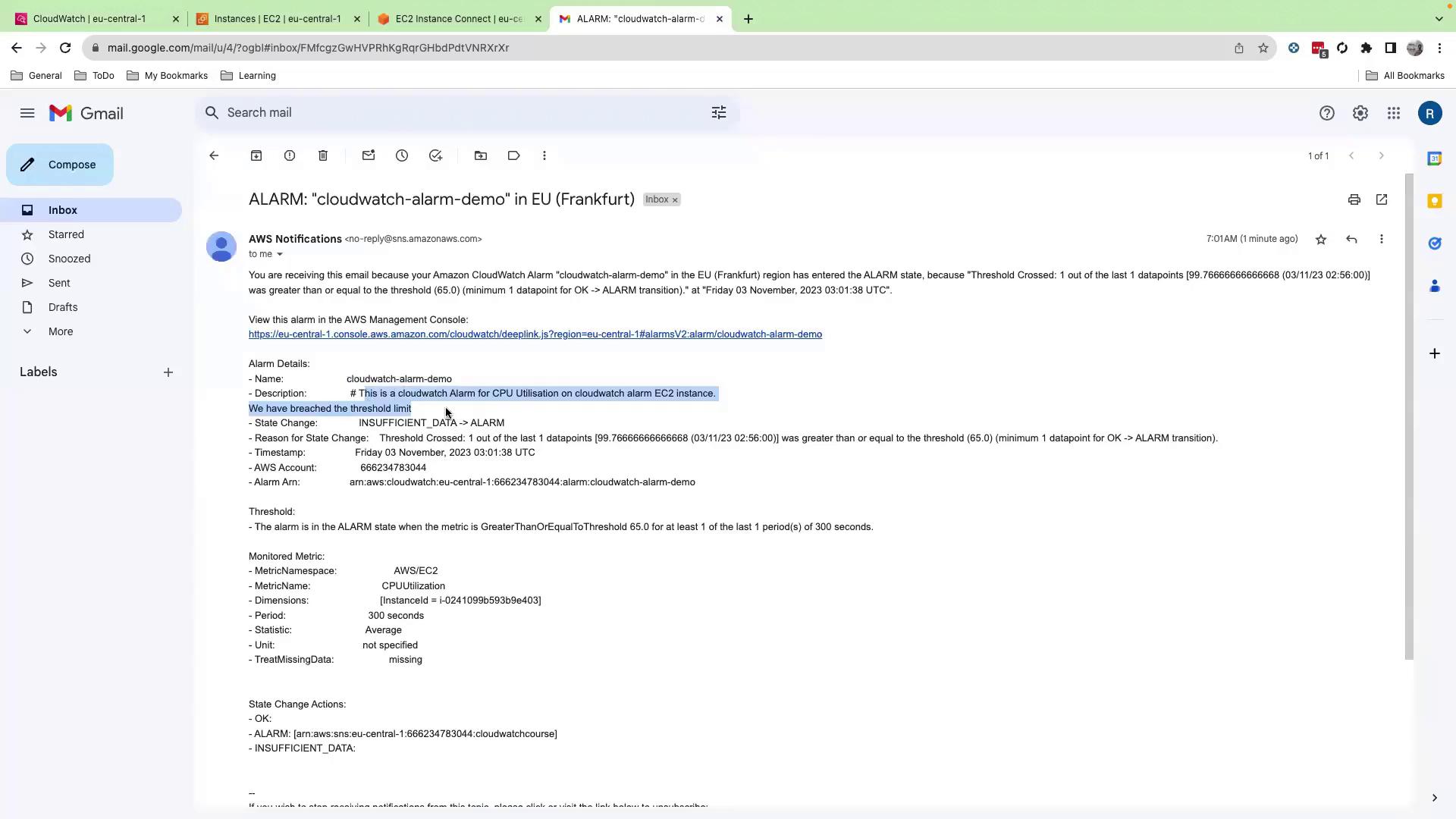This screenshot has height=819, width=1456.
Task: Toggle the main menu hamburger button
Action: click(x=27, y=113)
